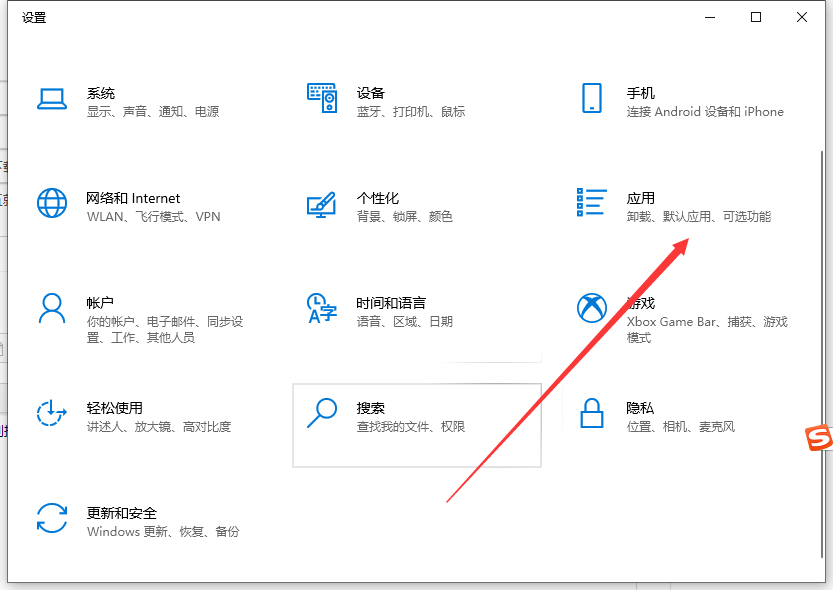Click the 帐户 person silhouette icon
The height and width of the screenshot is (590, 833).
click(x=52, y=308)
